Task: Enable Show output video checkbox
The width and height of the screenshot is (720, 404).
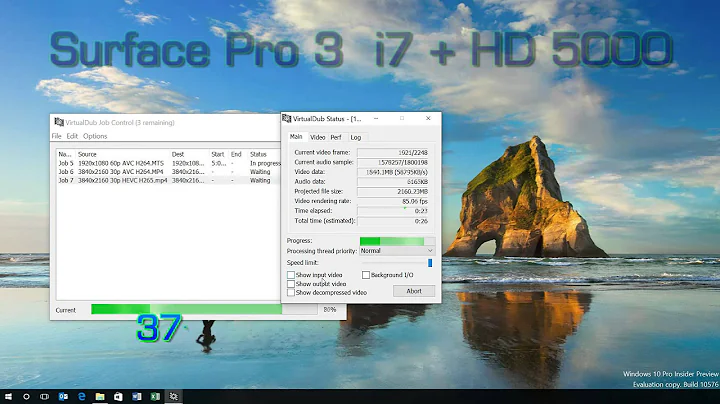Action: pyautogui.click(x=291, y=284)
